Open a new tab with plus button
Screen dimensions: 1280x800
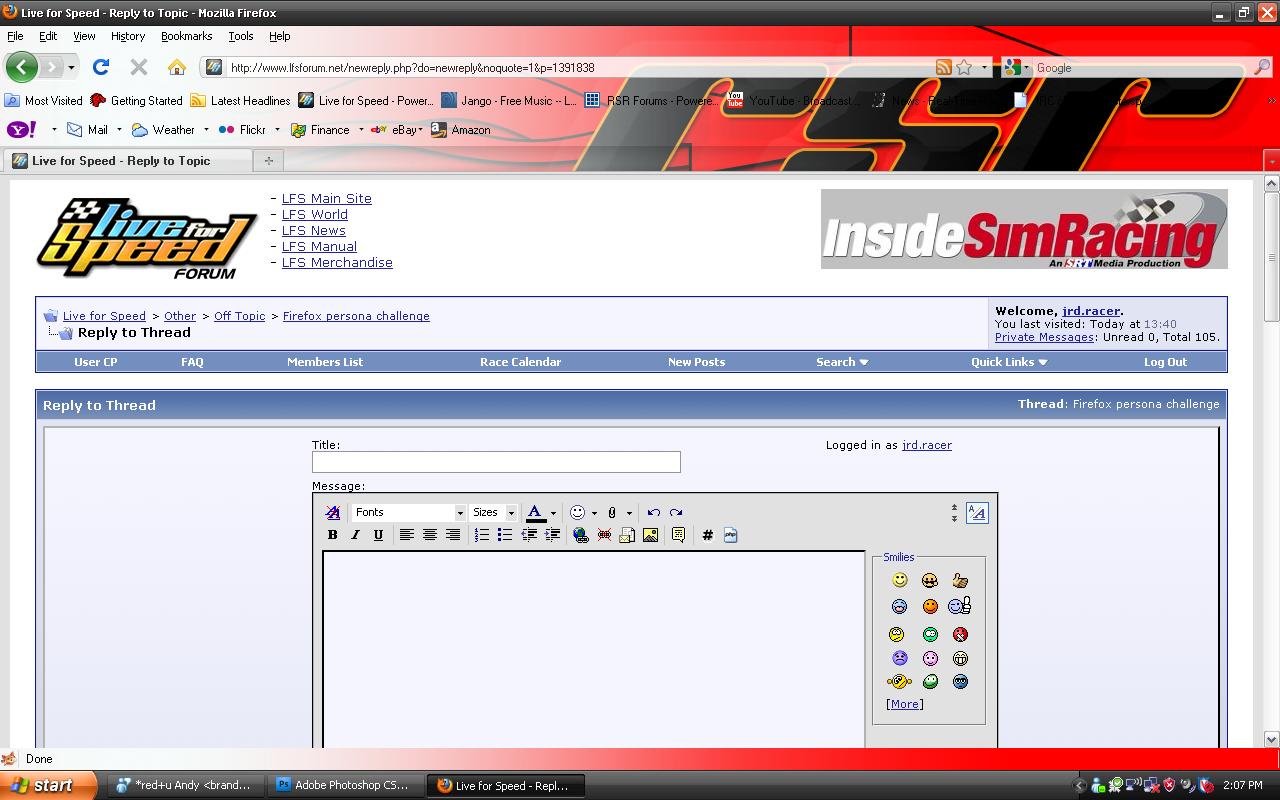click(x=268, y=160)
